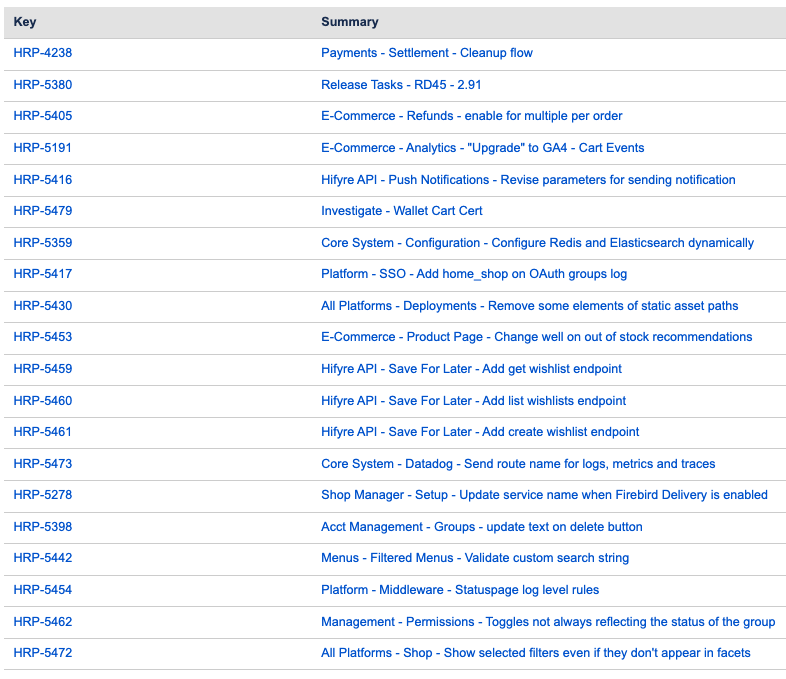This screenshot has height=679, width=786.
Task: Click issue key HRP-5359
Action: coord(43,243)
